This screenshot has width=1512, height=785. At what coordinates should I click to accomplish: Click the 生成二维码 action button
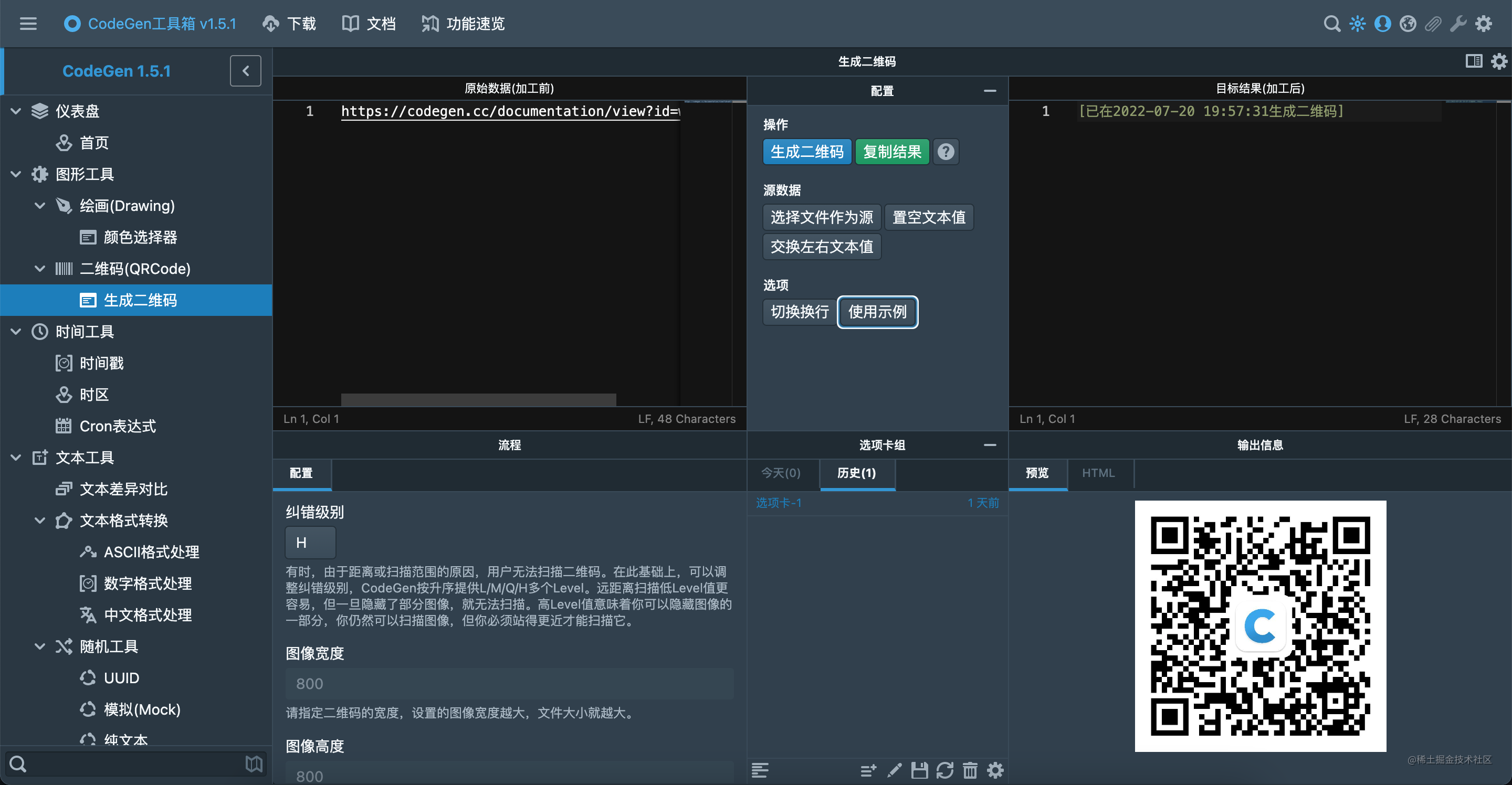point(807,151)
